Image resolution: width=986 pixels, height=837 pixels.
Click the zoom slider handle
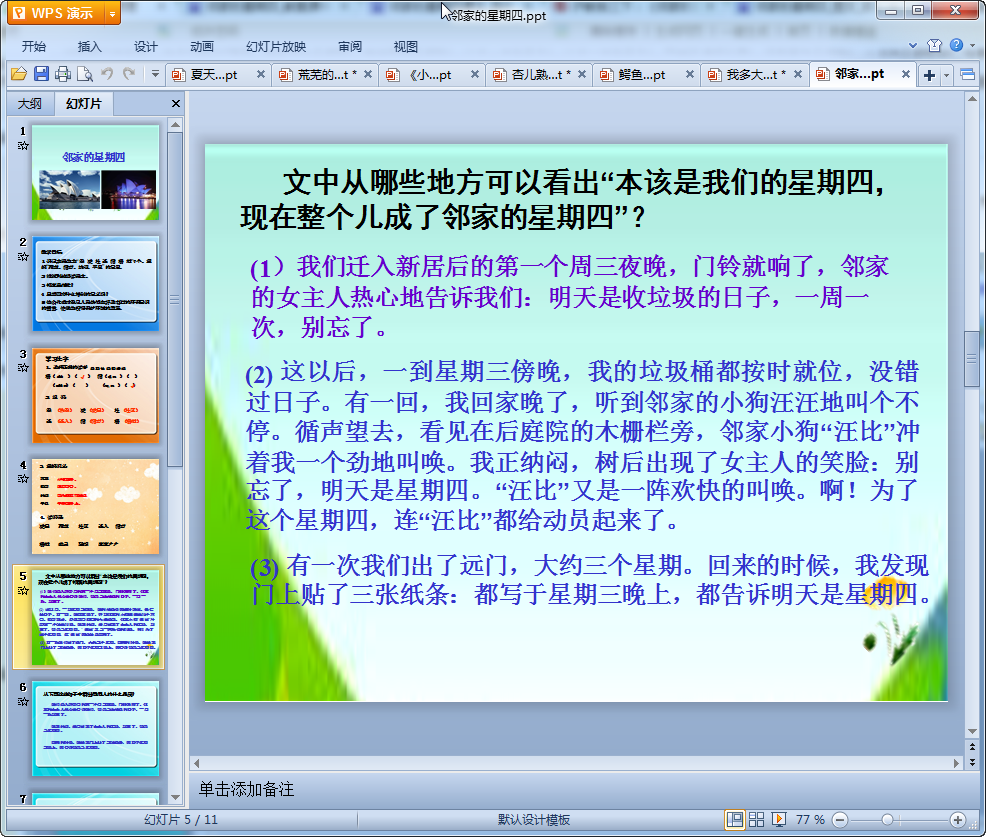point(887,820)
